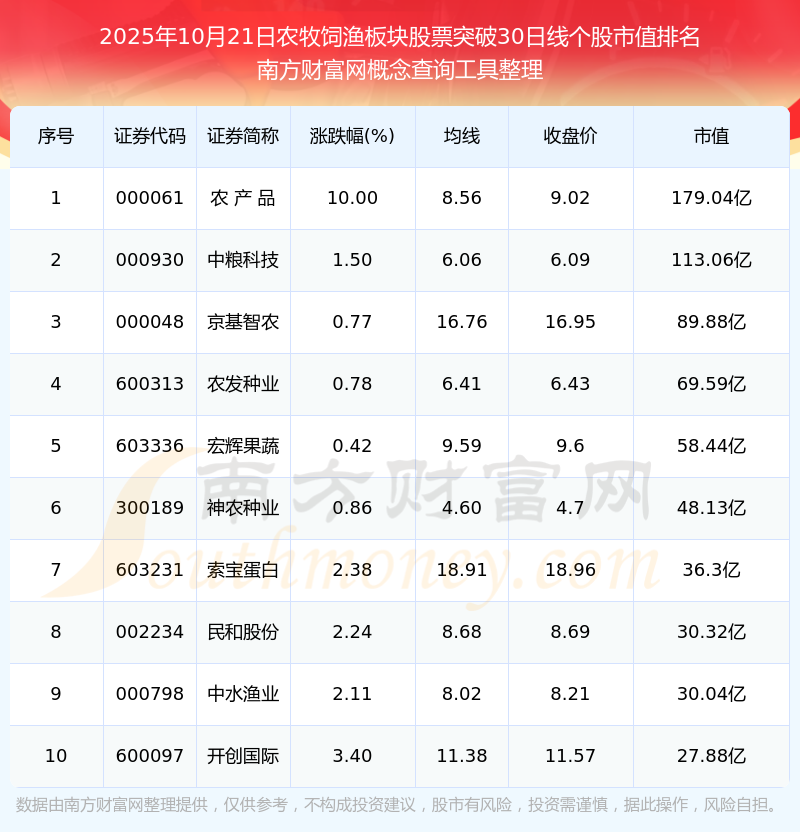
Task: Click the 市值 column header
Action: (x=711, y=136)
